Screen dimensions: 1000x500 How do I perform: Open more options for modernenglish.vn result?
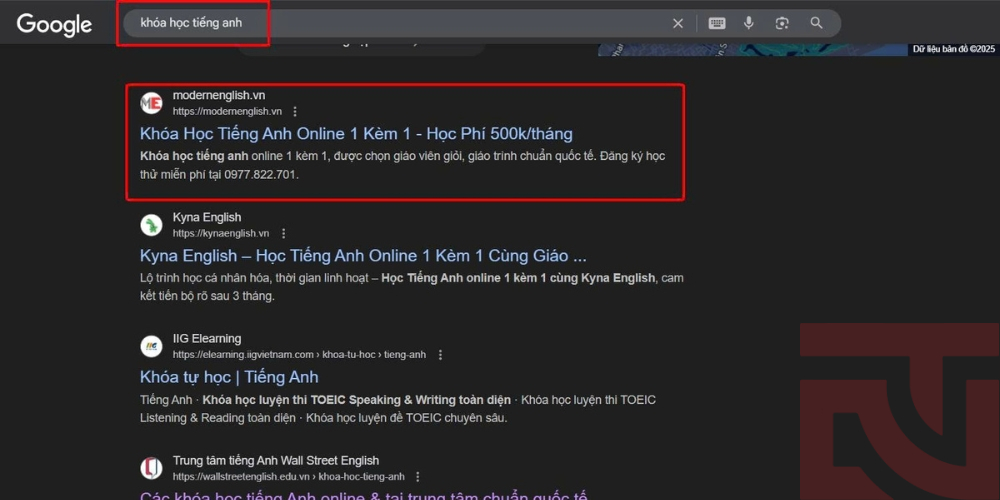pyautogui.click(x=295, y=112)
